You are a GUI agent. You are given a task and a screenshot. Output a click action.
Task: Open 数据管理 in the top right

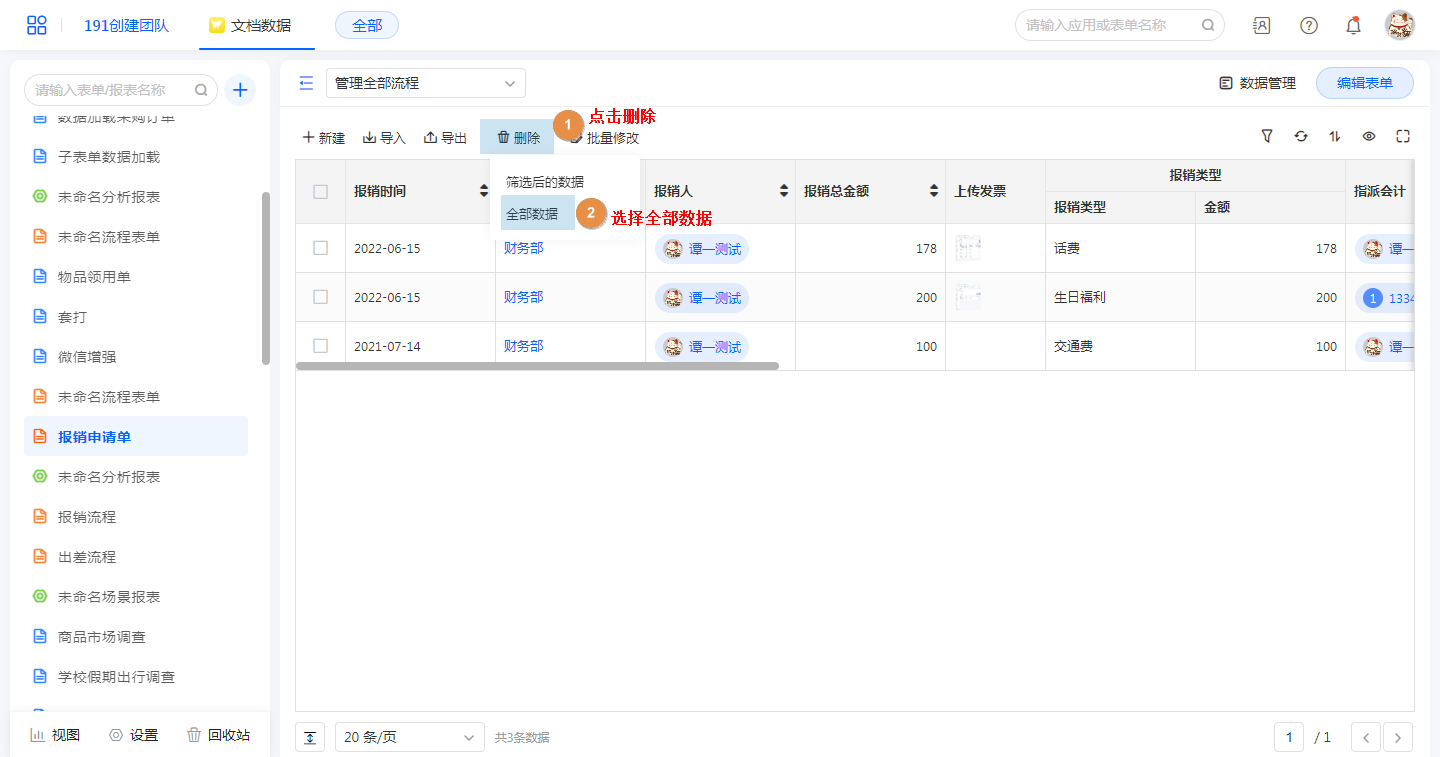[x=1257, y=83]
